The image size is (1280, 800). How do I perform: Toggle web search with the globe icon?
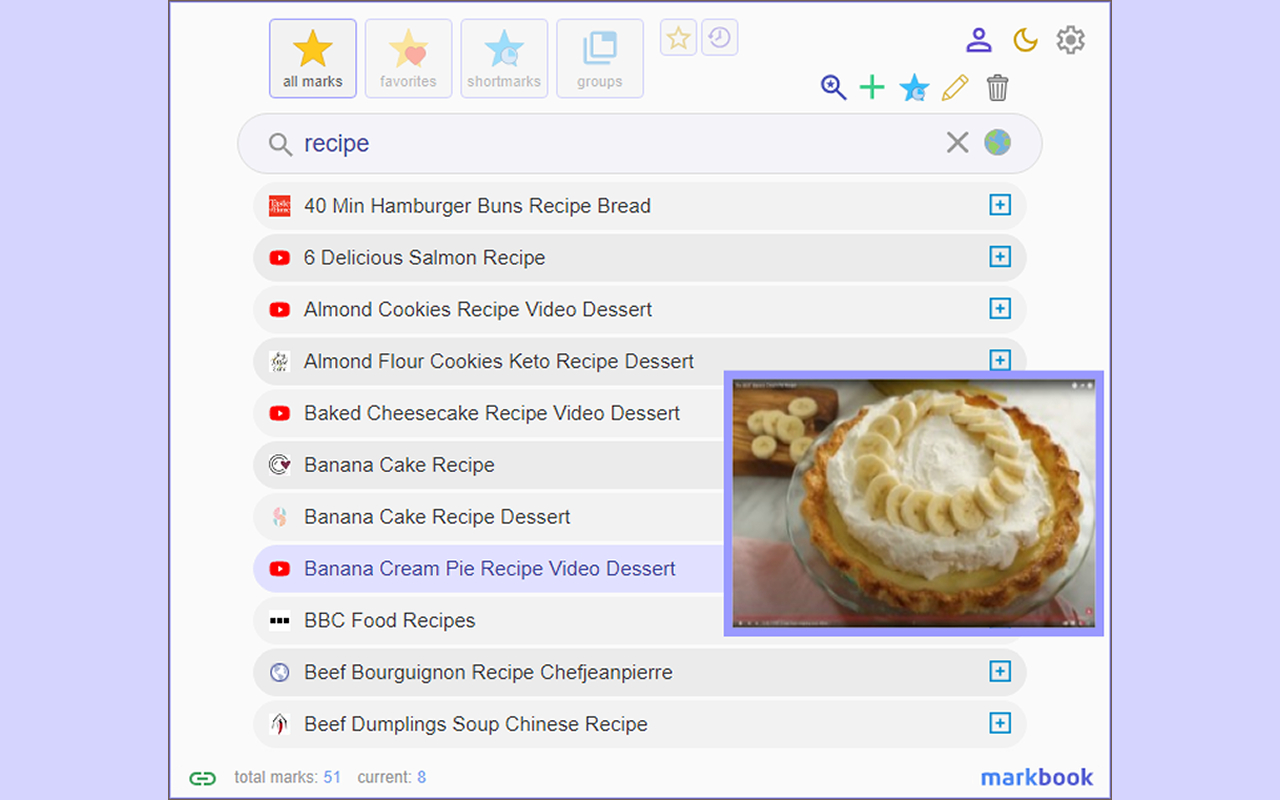click(996, 143)
